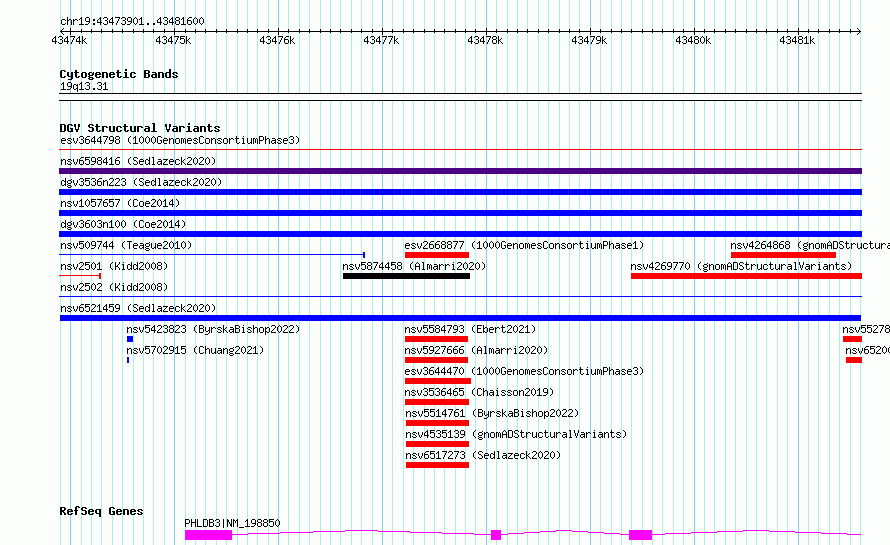Image resolution: width=890 pixels, height=545 pixels.
Task: Click the smallest magenta PHLDB3 exon block
Action: pos(496,535)
